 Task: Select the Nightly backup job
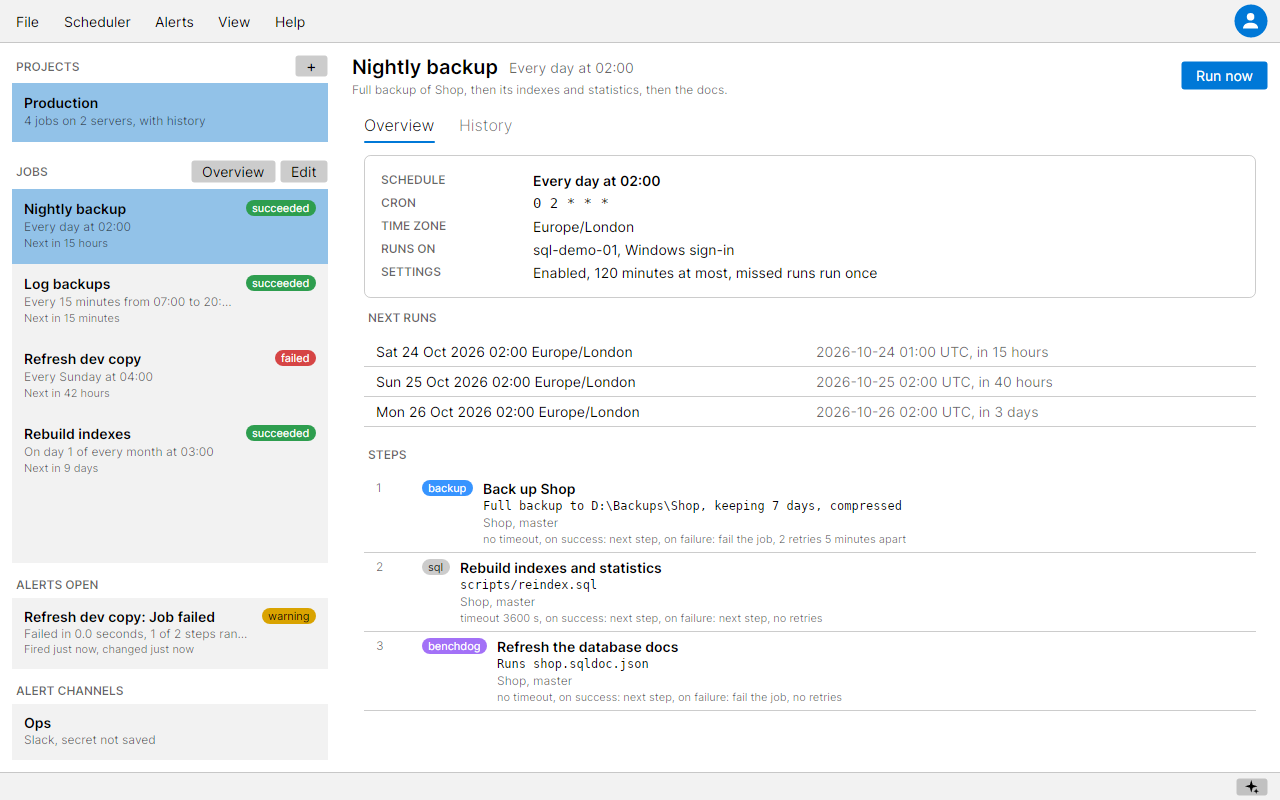(170, 226)
